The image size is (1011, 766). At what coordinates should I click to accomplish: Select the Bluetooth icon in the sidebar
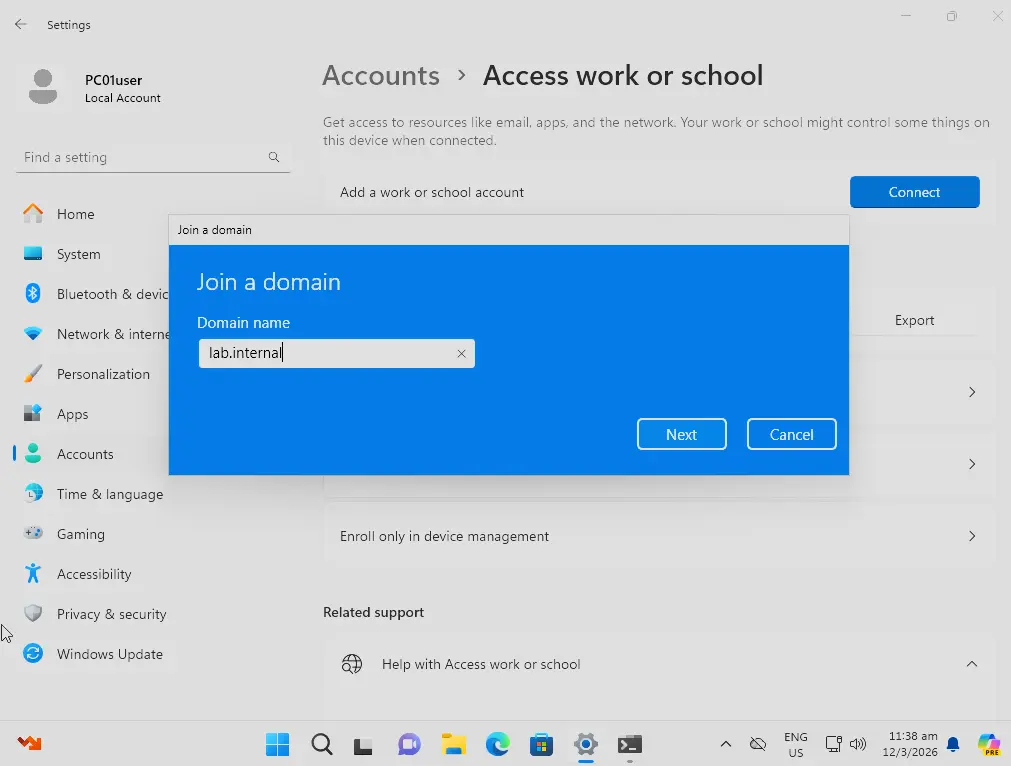[33, 293]
